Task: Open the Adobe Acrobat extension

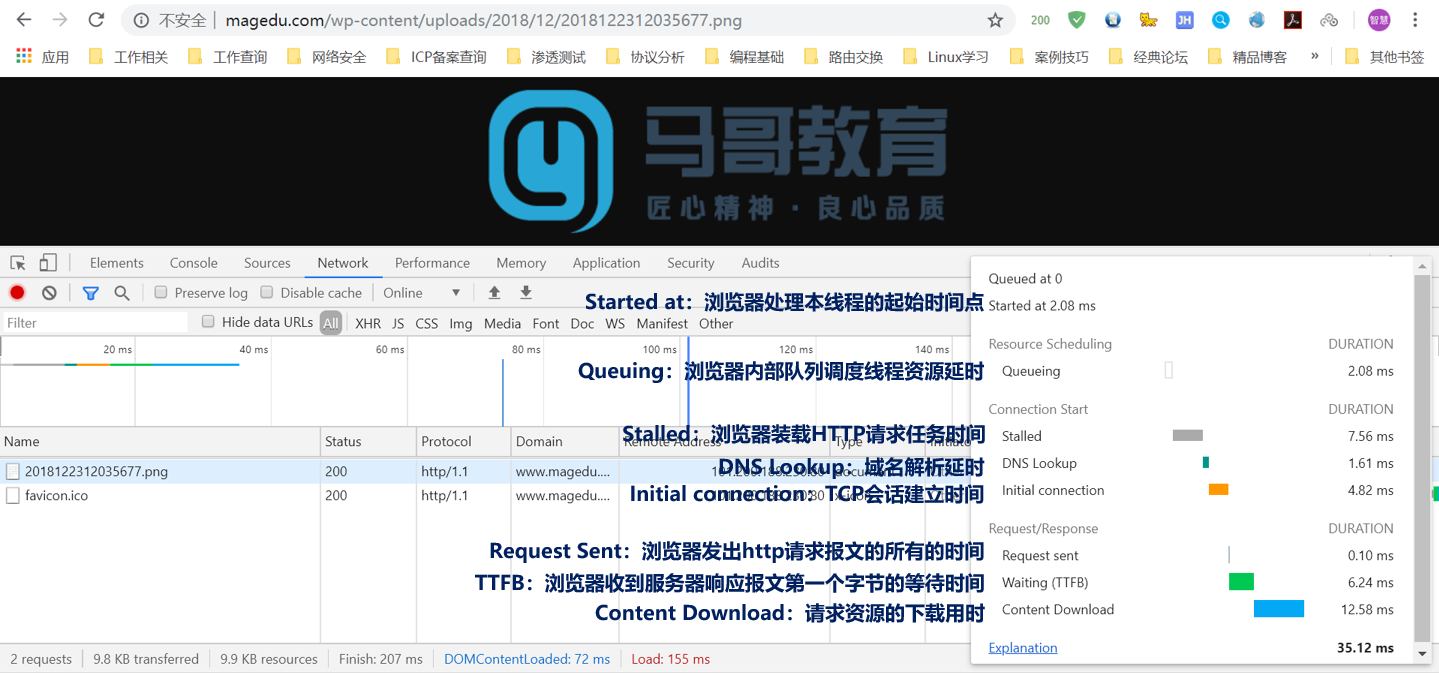Action: (x=1293, y=20)
